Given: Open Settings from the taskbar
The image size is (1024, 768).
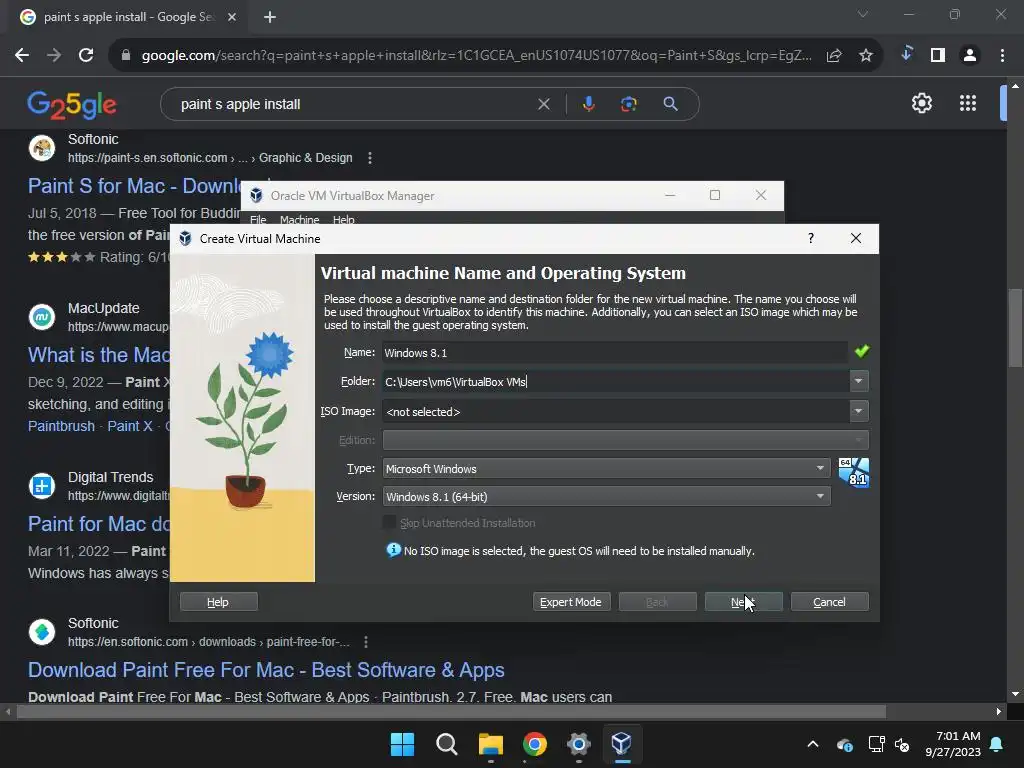Looking at the screenshot, I should 579,744.
